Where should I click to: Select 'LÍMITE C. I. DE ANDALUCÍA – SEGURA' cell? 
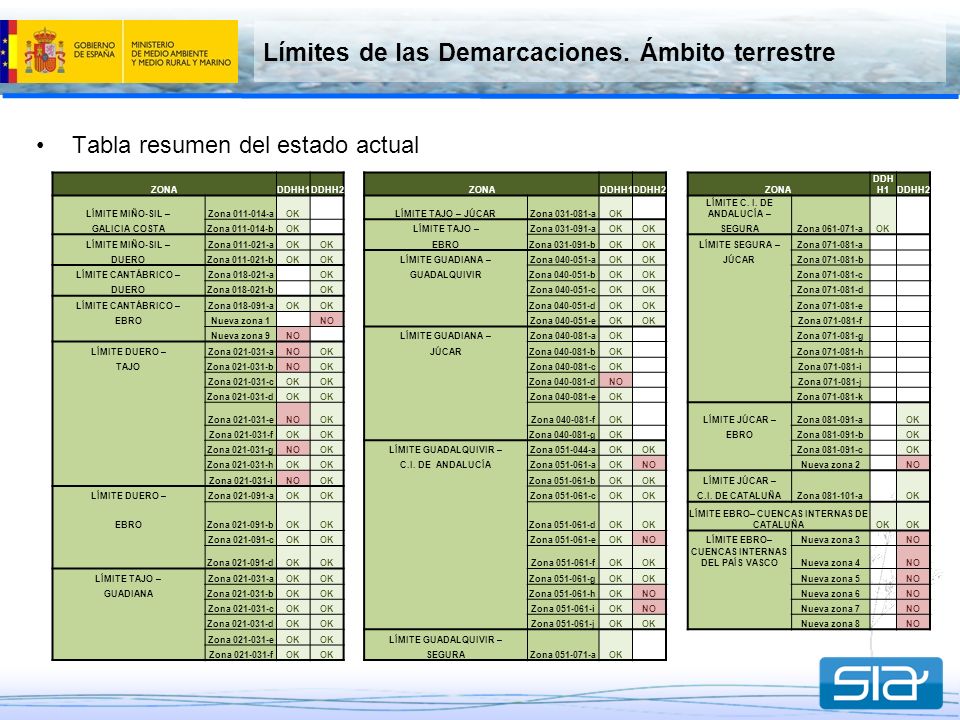click(x=740, y=216)
